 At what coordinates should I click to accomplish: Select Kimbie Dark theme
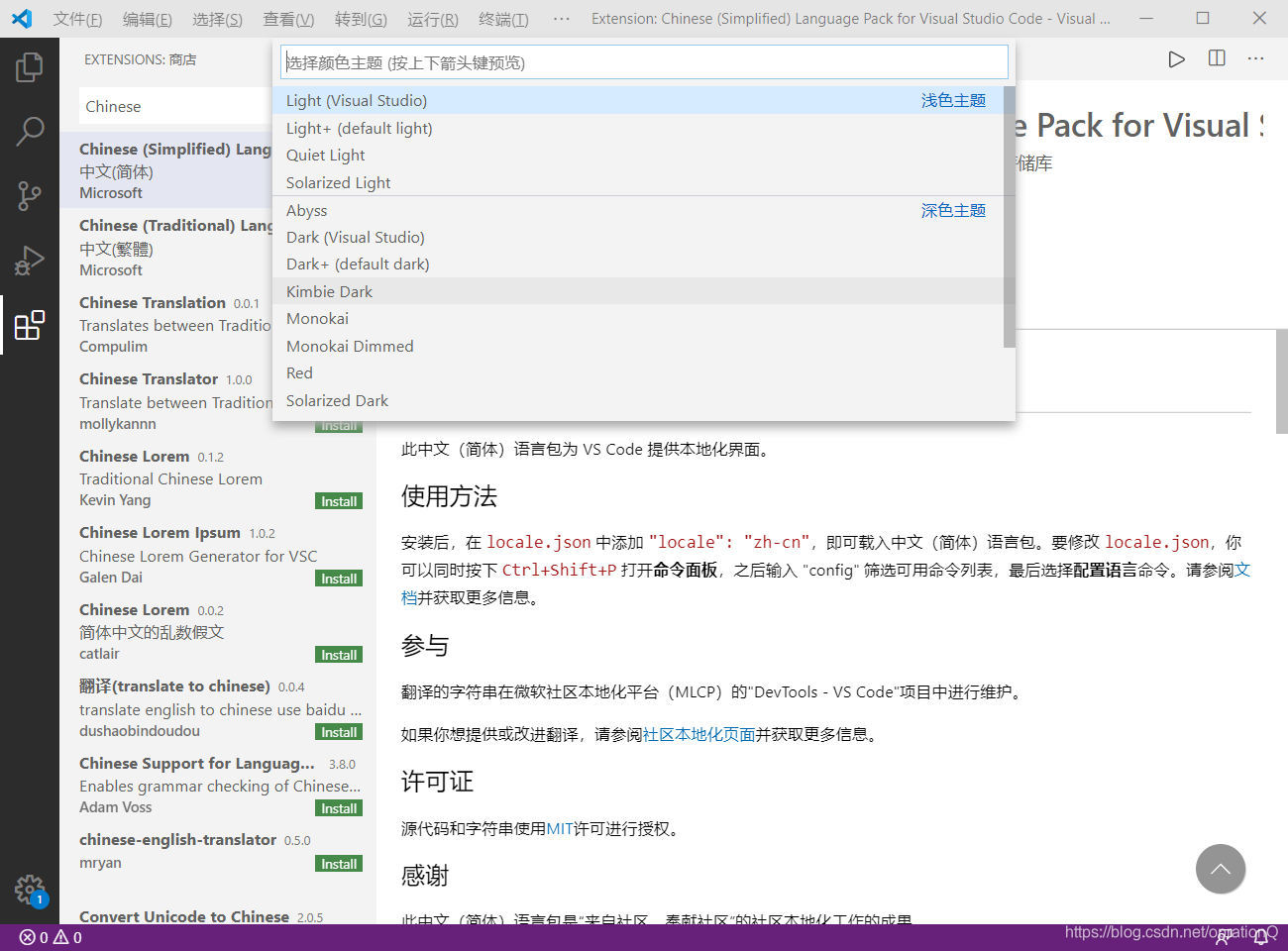pyautogui.click(x=638, y=291)
